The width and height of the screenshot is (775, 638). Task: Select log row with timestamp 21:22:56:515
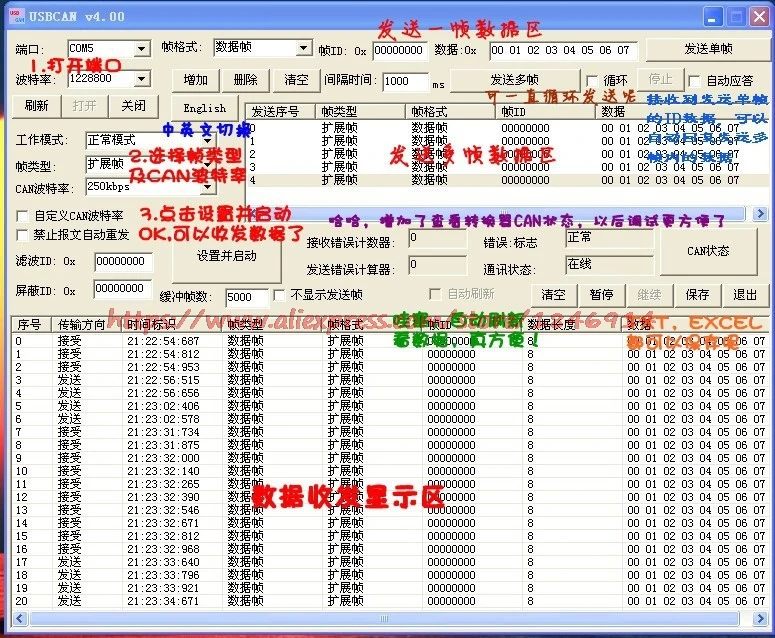click(x=390, y=380)
